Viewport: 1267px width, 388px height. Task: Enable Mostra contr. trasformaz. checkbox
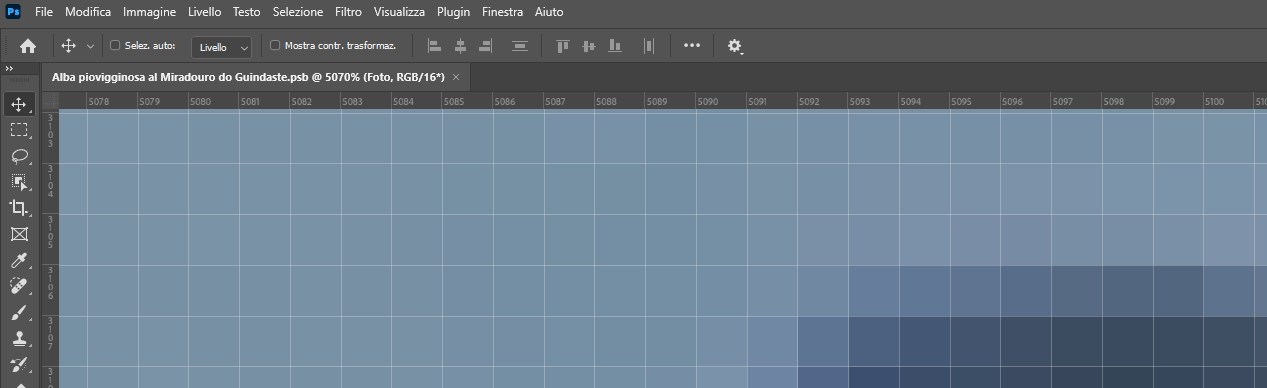pos(275,45)
